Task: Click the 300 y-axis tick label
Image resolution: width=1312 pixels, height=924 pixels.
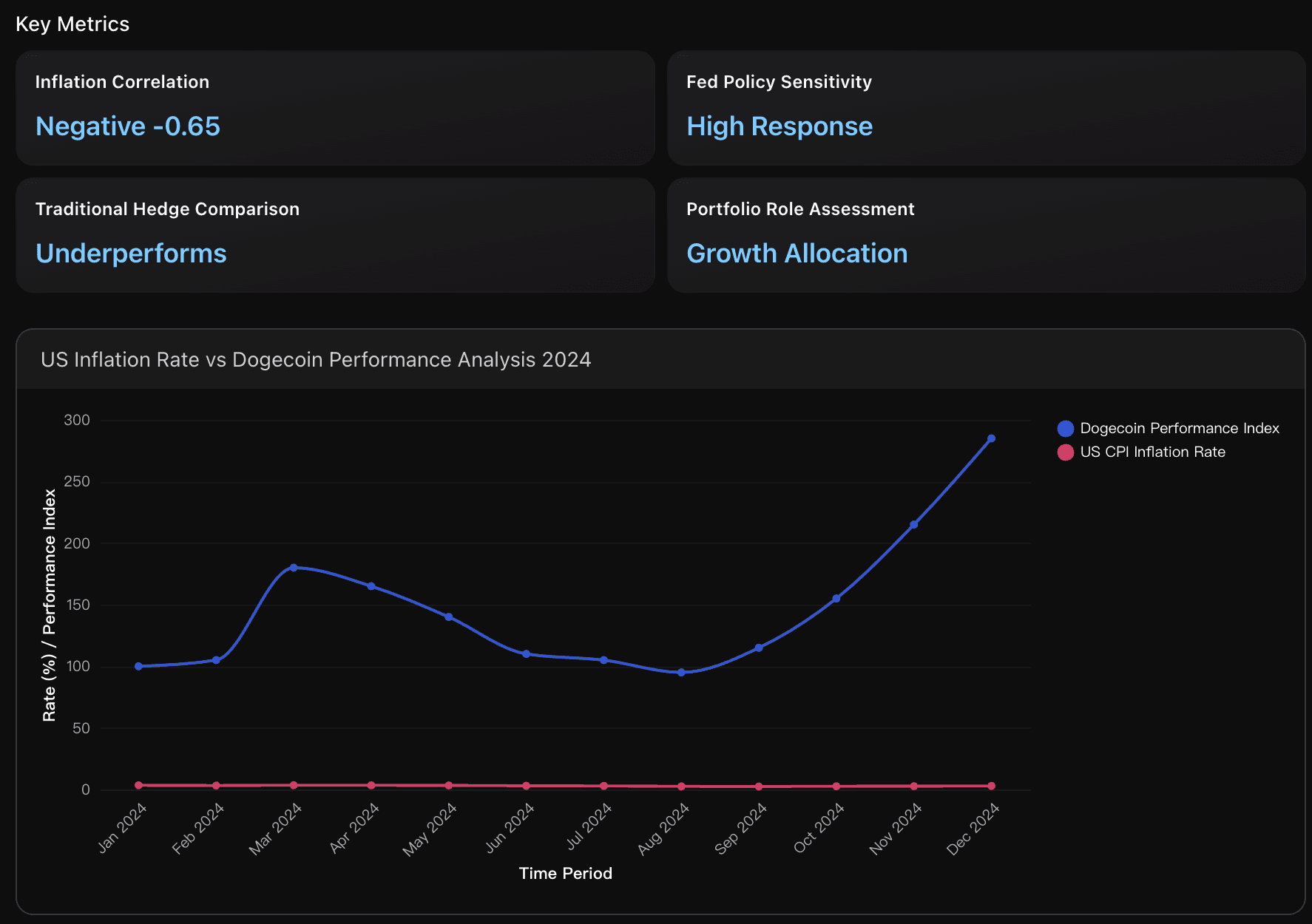Action: click(x=77, y=420)
